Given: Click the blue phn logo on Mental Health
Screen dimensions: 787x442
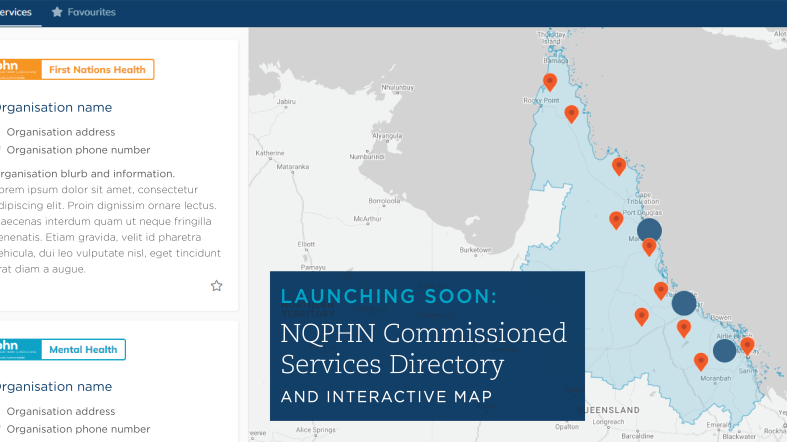Looking at the screenshot, I should click(x=20, y=350).
